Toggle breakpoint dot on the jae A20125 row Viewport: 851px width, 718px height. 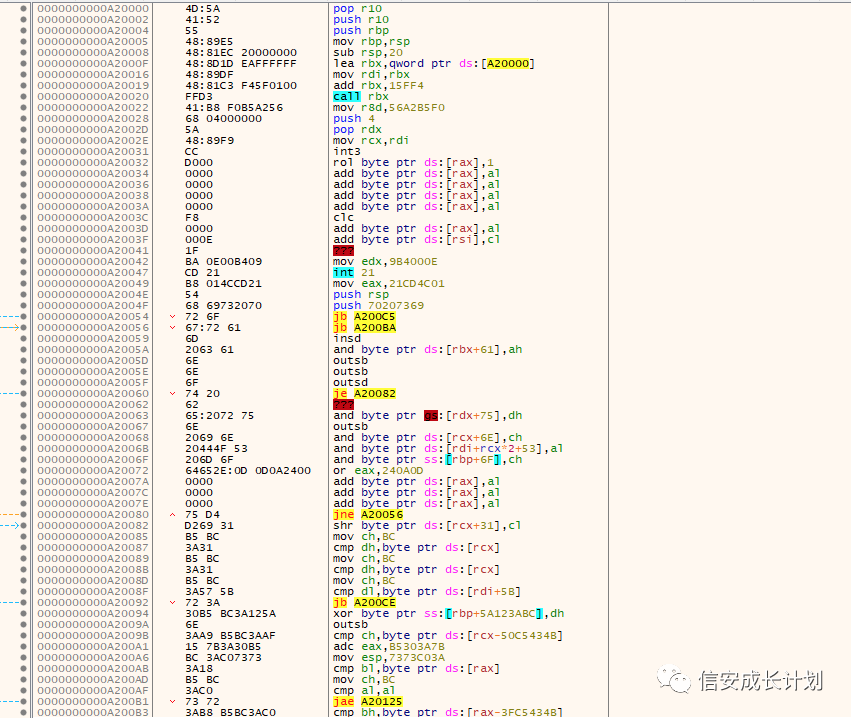click(23, 701)
